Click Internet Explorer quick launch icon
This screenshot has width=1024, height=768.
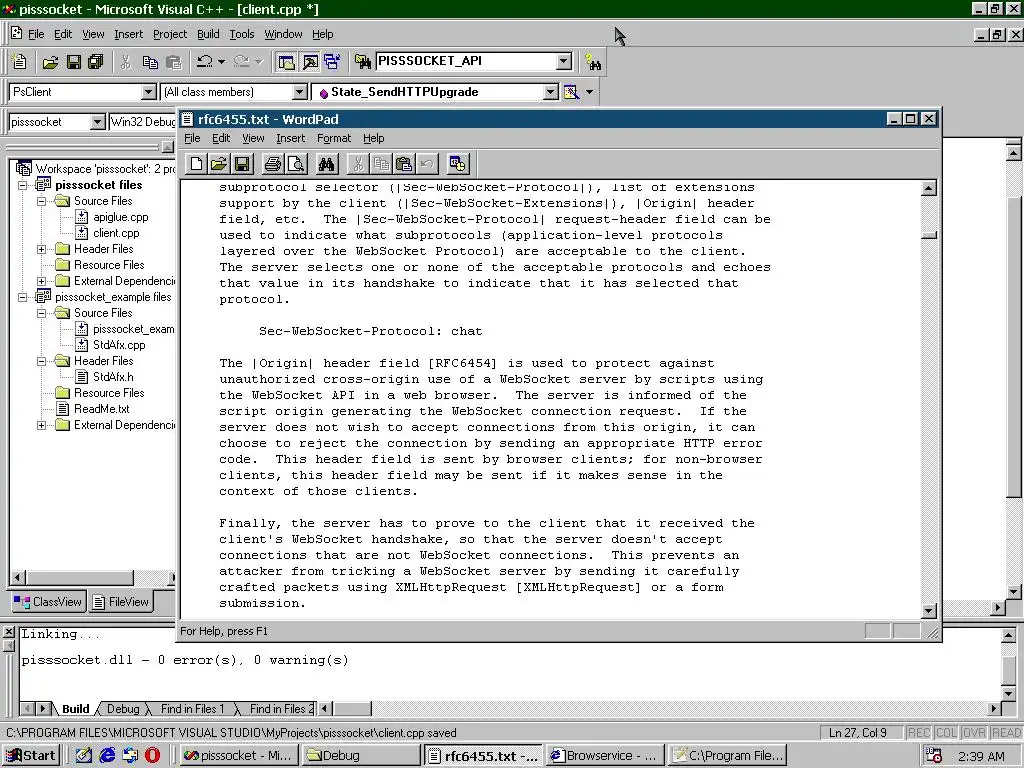107,756
